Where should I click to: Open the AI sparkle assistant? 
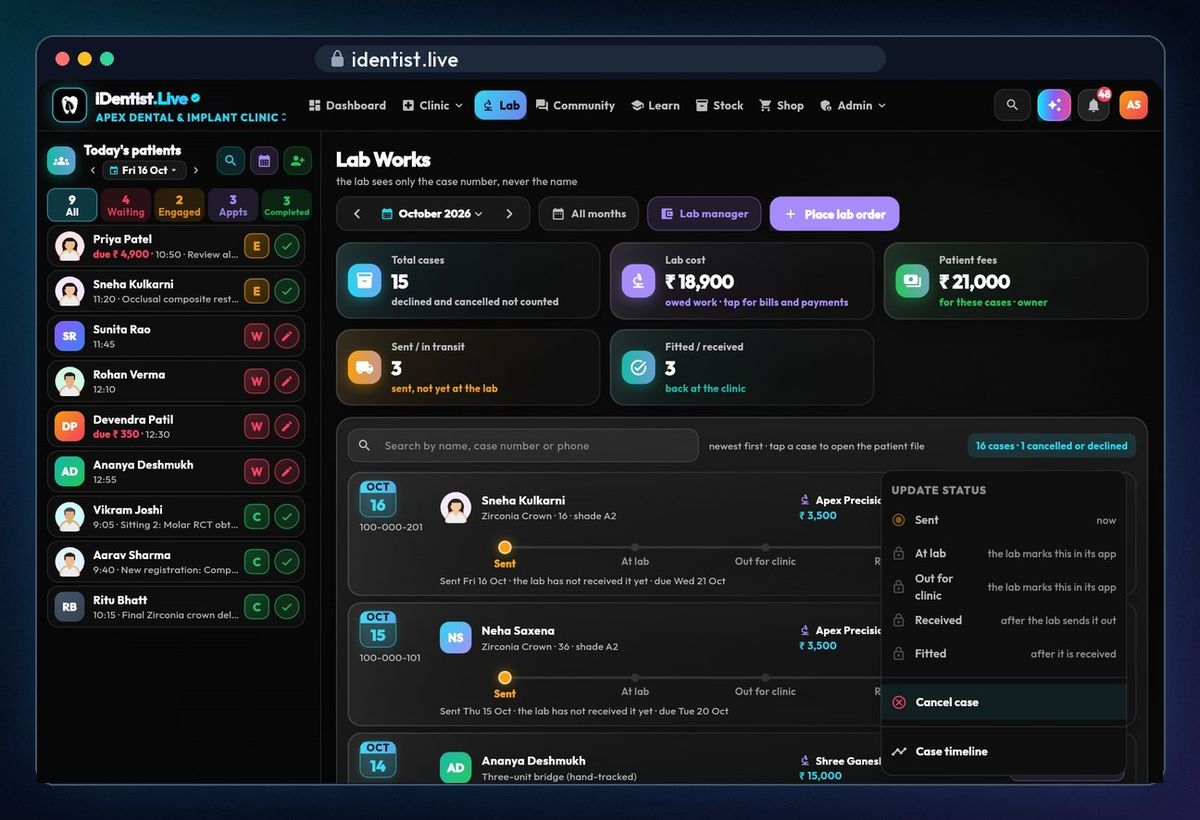point(1054,105)
